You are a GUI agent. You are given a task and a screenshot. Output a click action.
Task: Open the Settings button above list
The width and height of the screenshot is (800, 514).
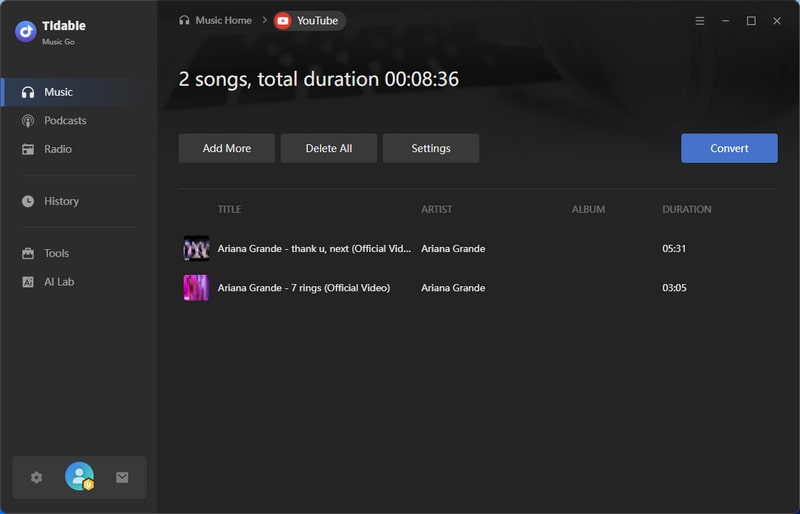431,149
